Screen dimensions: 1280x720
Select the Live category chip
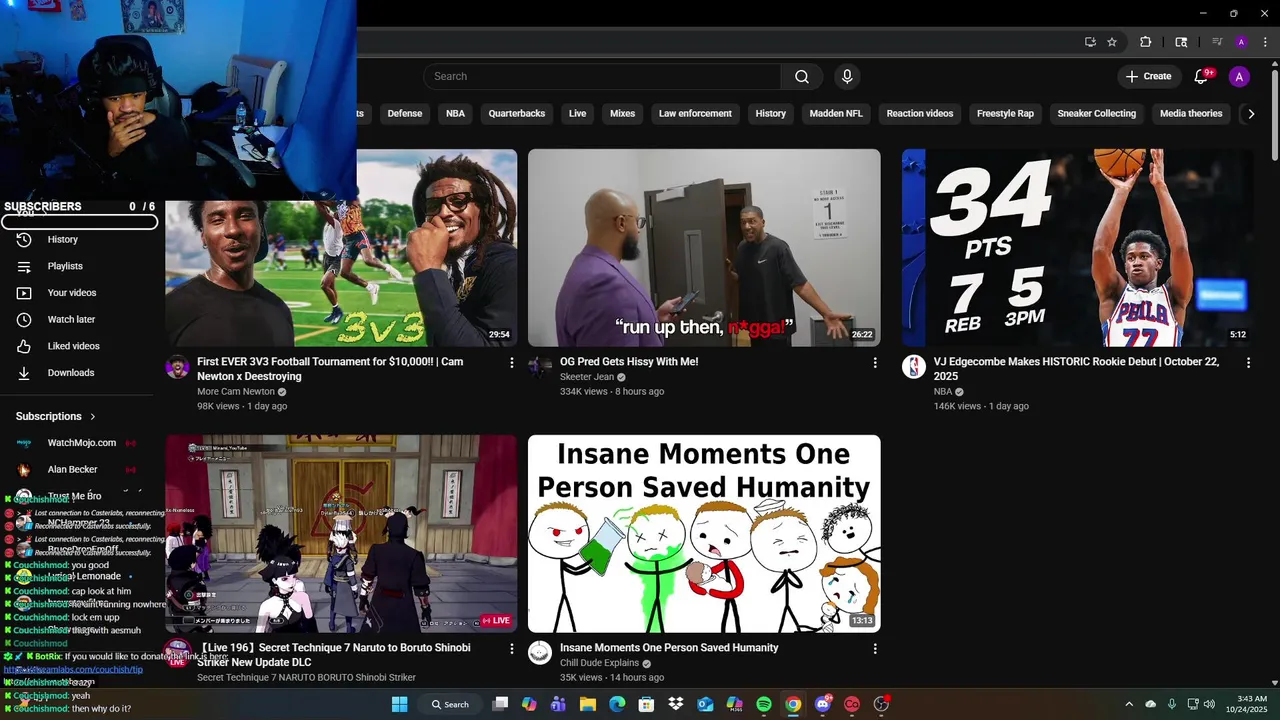[x=578, y=114]
